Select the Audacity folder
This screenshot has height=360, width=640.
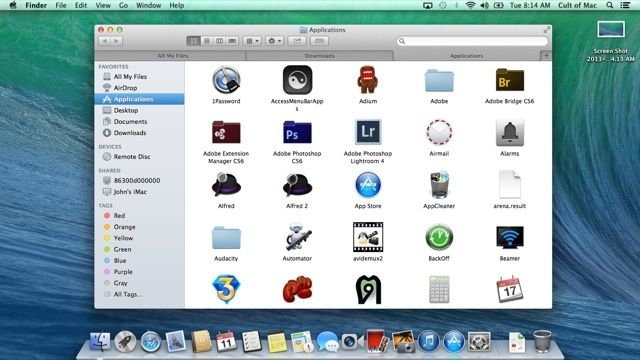point(226,238)
